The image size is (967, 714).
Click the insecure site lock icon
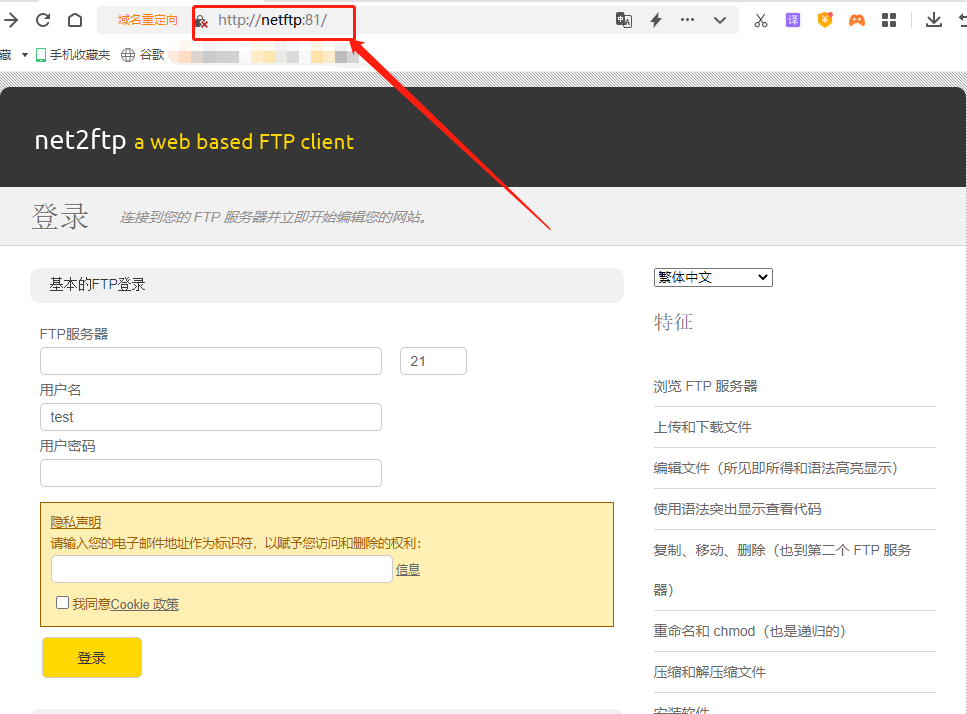pos(201,22)
